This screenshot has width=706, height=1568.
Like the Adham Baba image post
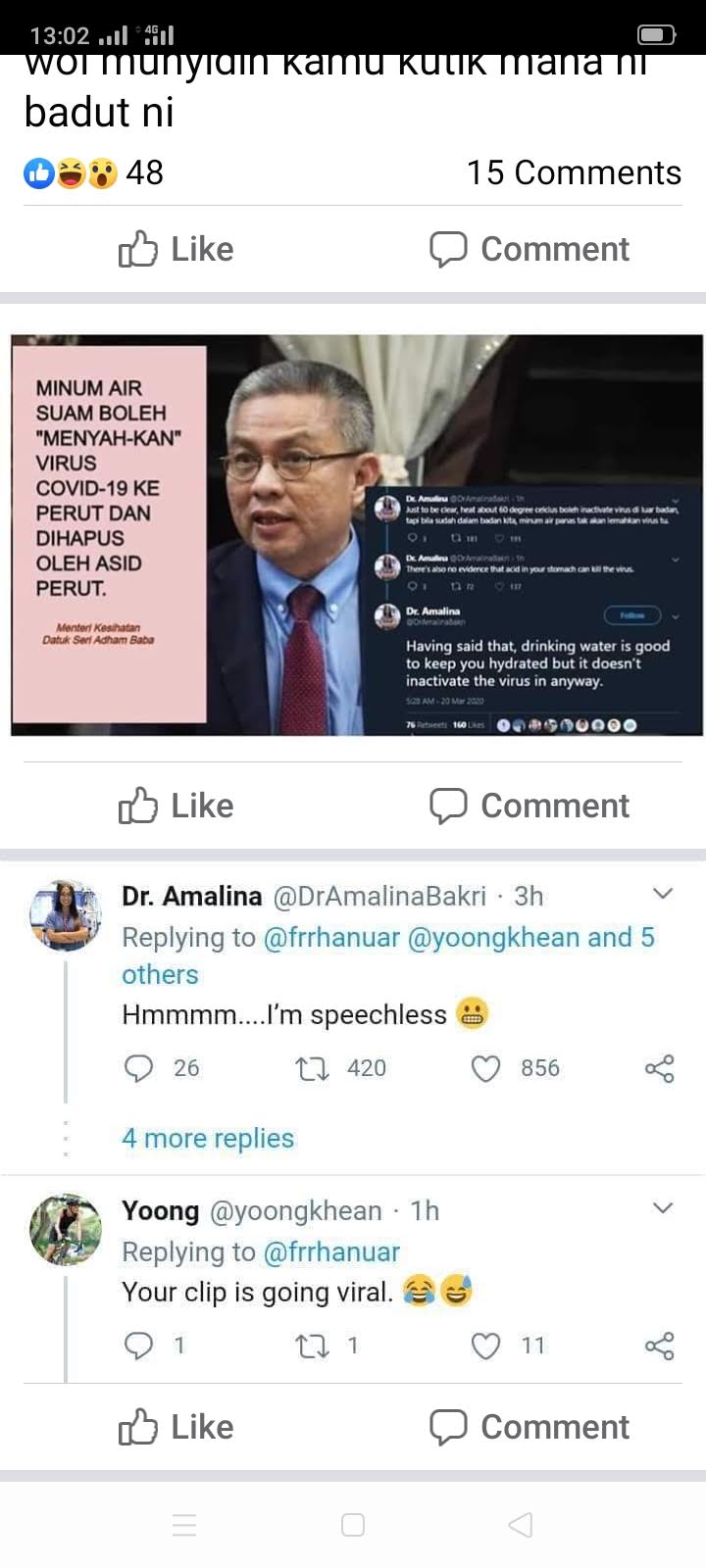(176, 806)
